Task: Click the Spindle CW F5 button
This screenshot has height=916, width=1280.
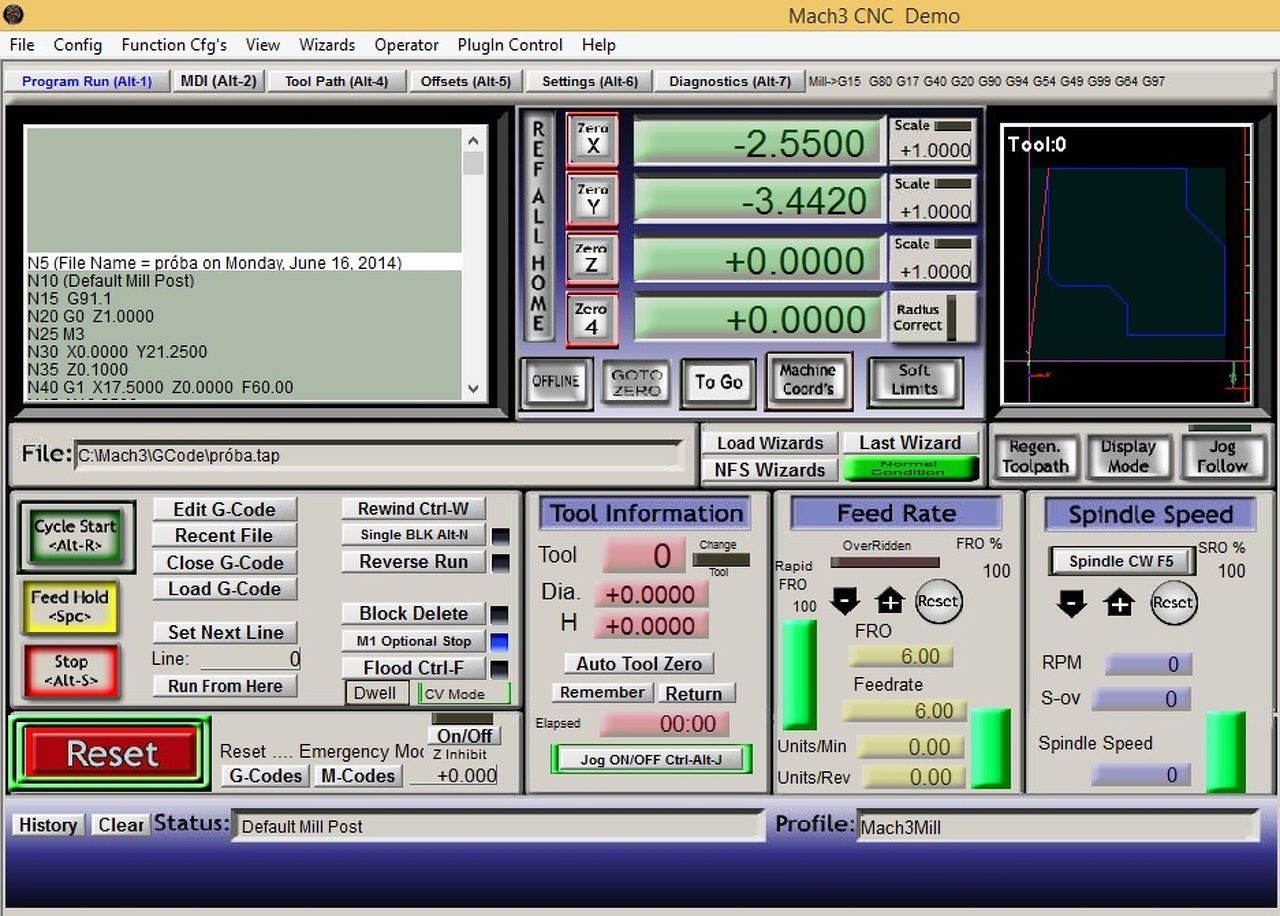Action: click(1121, 561)
